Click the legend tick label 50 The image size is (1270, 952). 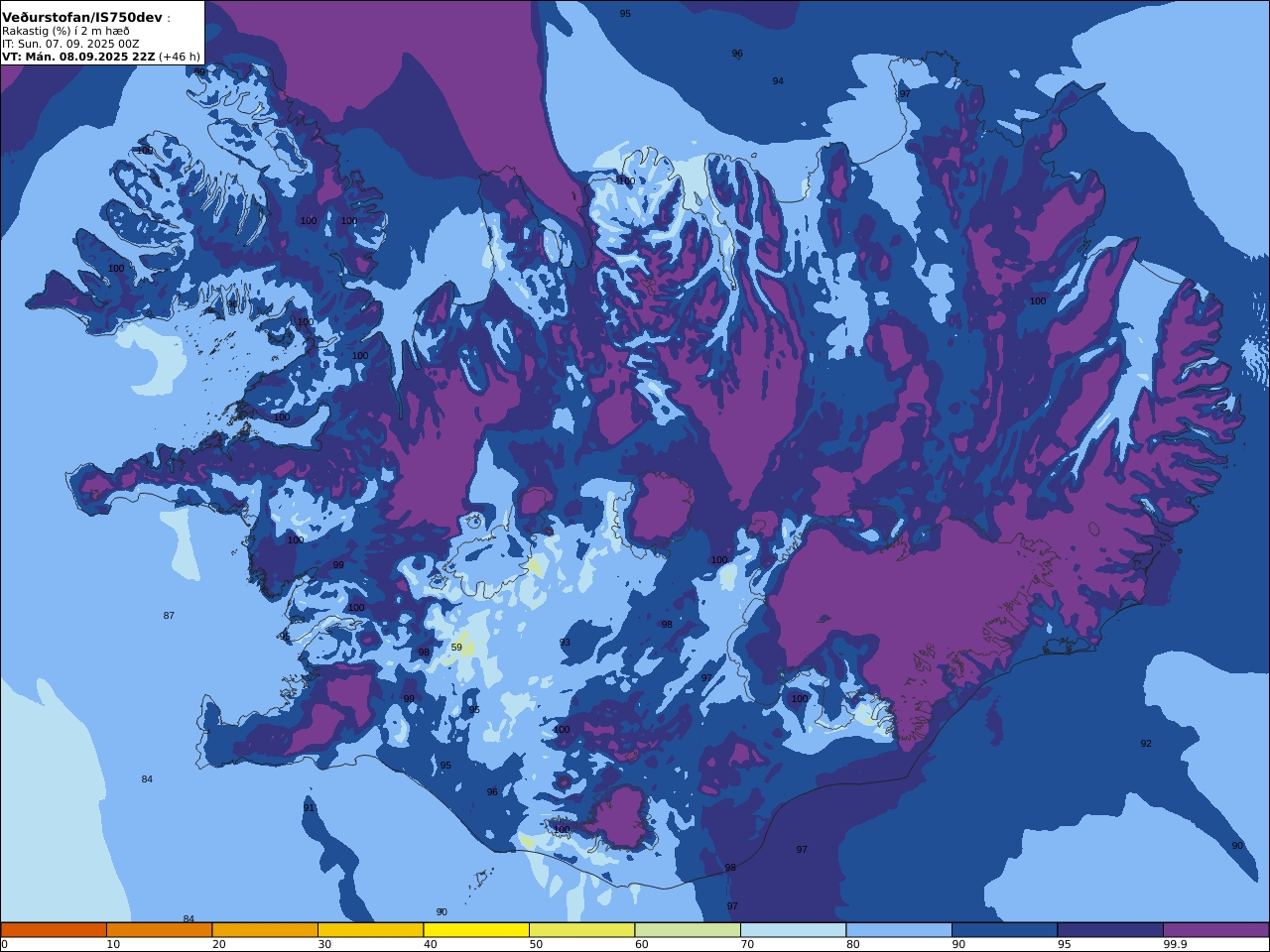coord(536,945)
